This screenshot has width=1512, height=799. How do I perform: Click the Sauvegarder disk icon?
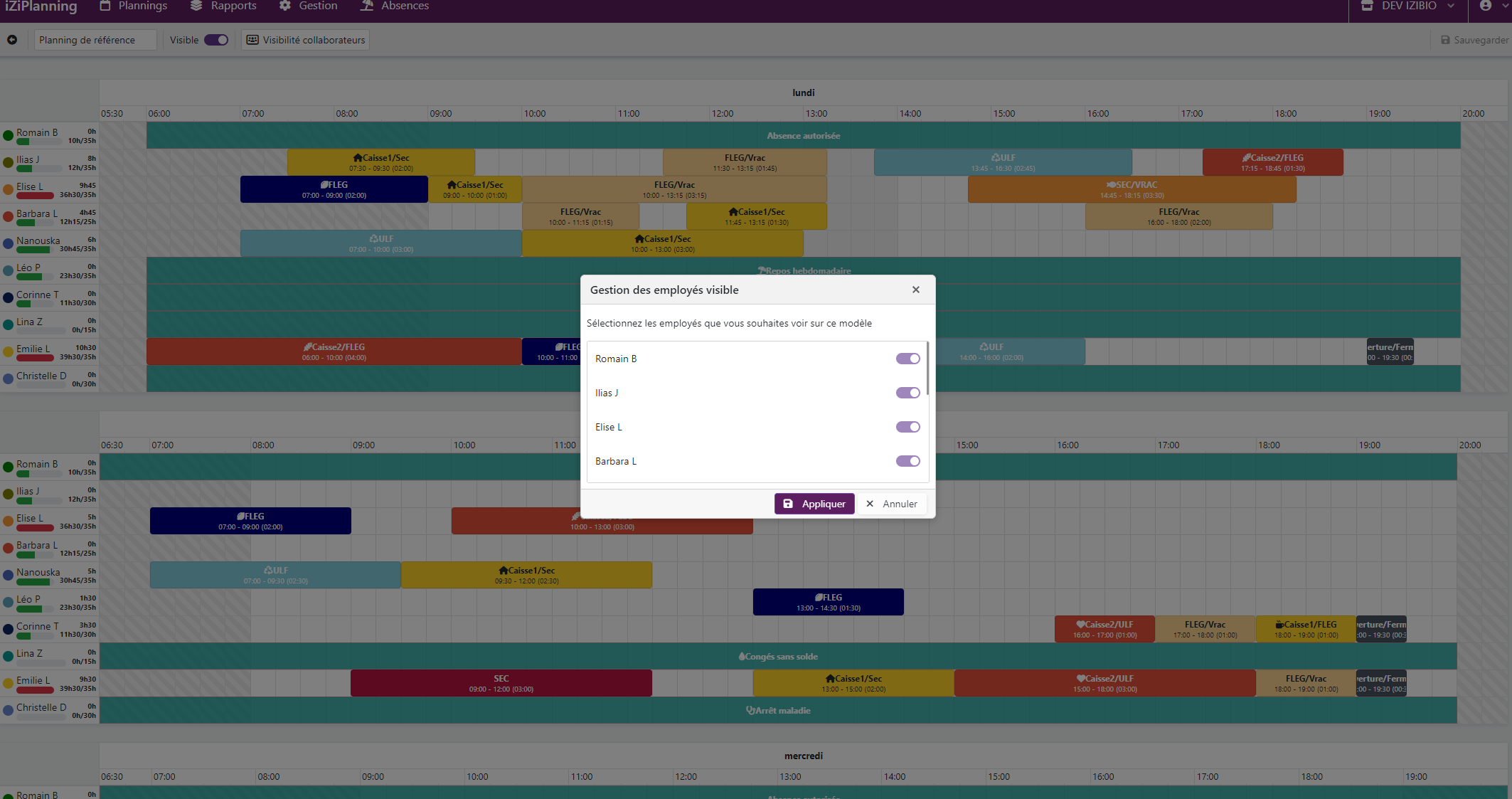[x=1445, y=41]
